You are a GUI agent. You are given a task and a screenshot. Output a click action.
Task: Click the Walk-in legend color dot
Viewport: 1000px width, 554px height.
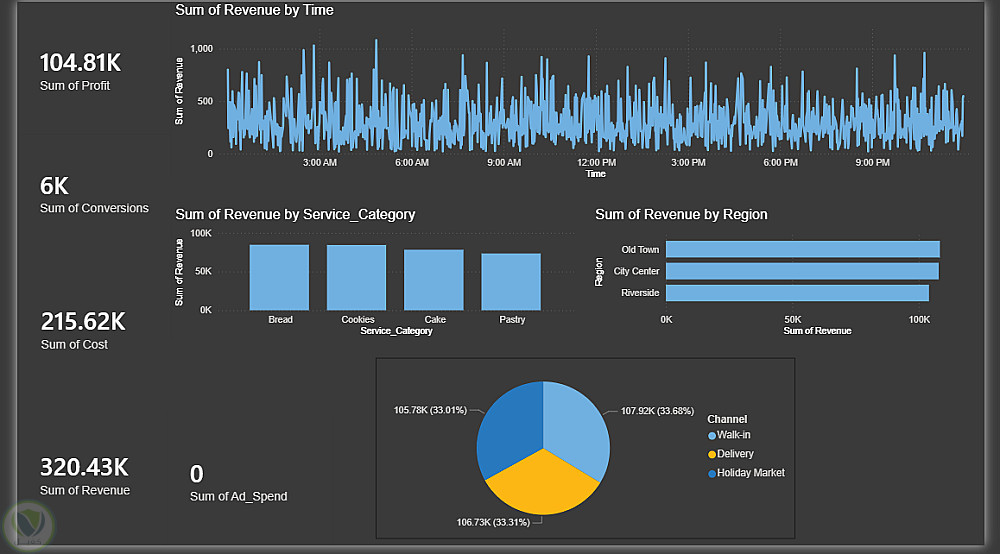pos(712,436)
